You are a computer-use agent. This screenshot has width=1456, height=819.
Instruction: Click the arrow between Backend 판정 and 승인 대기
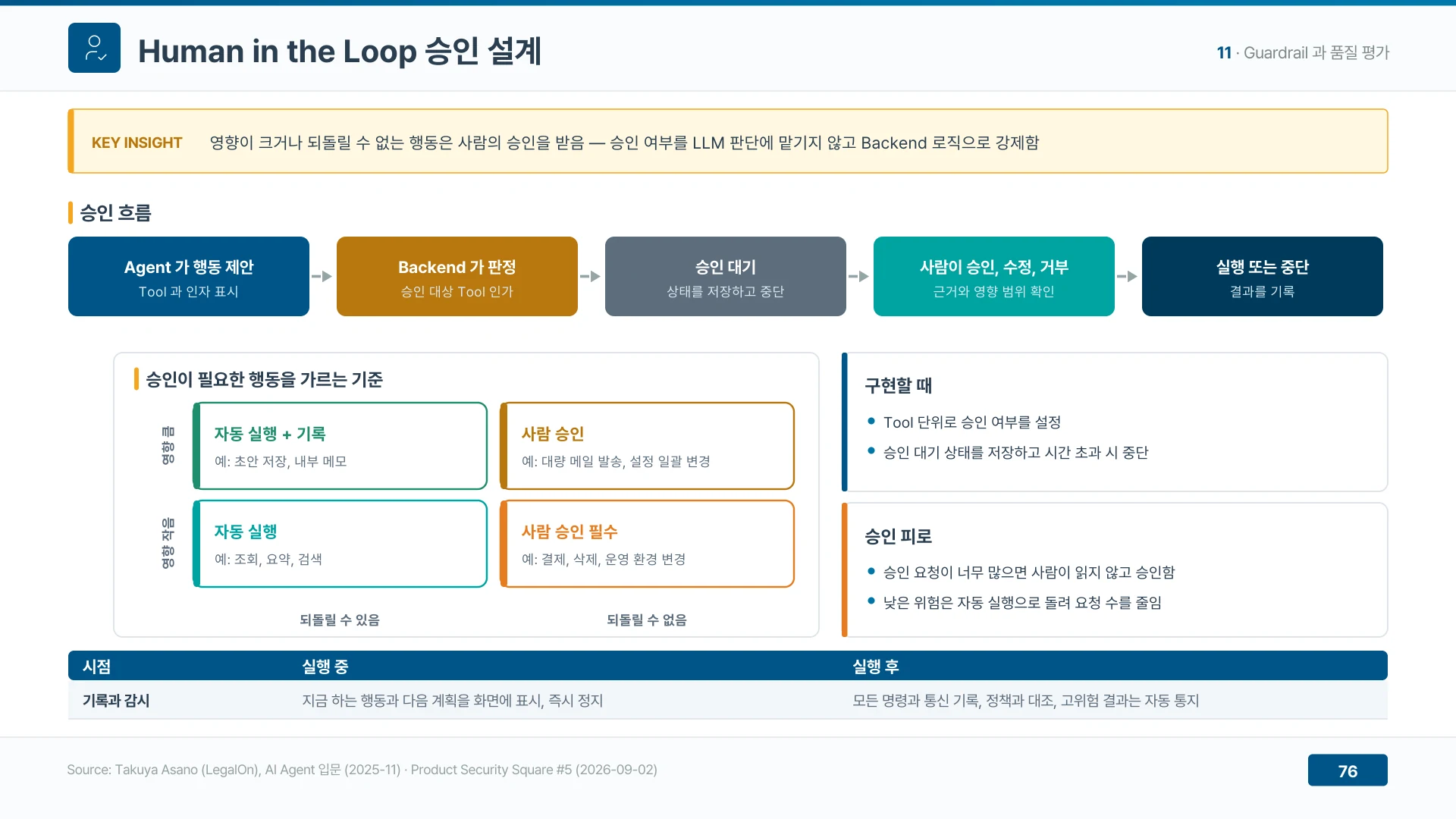(x=591, y=276)
